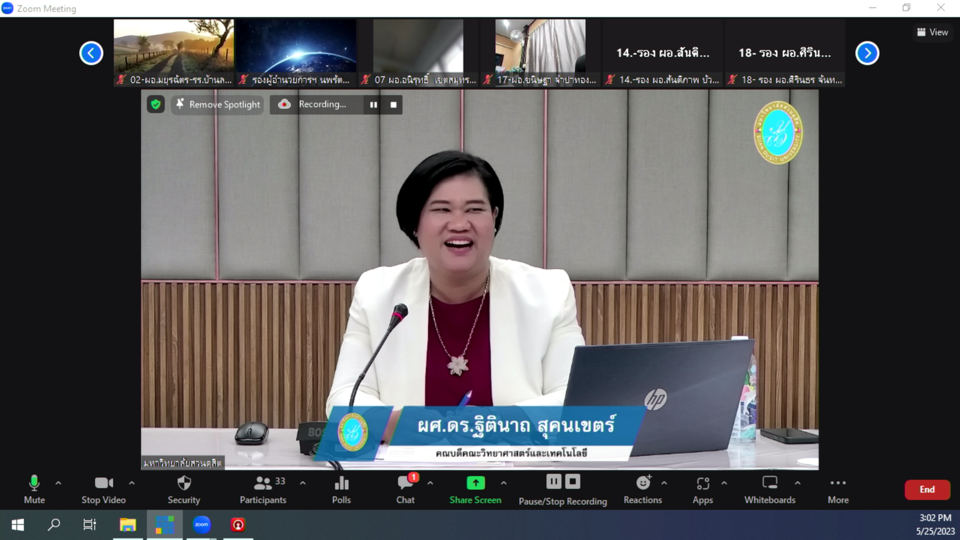Open the Security shield menu
The width and height of the screenshot is (960, 540).
pos(184,490)
